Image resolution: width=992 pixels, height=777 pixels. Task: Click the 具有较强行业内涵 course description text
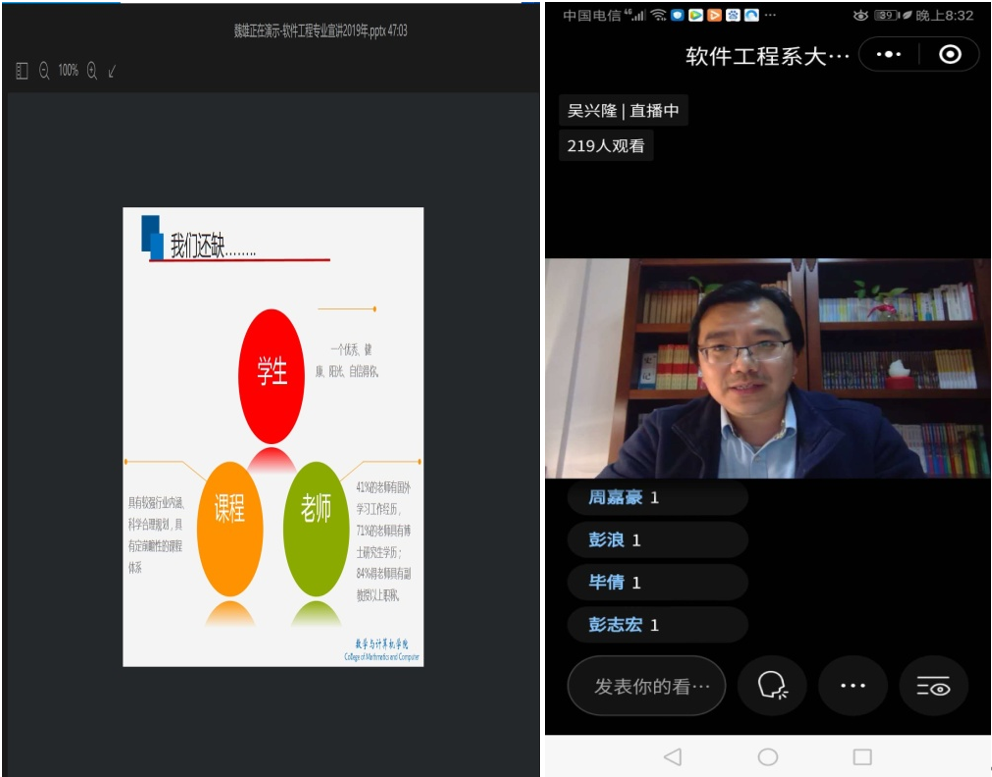tap(156, 535)
